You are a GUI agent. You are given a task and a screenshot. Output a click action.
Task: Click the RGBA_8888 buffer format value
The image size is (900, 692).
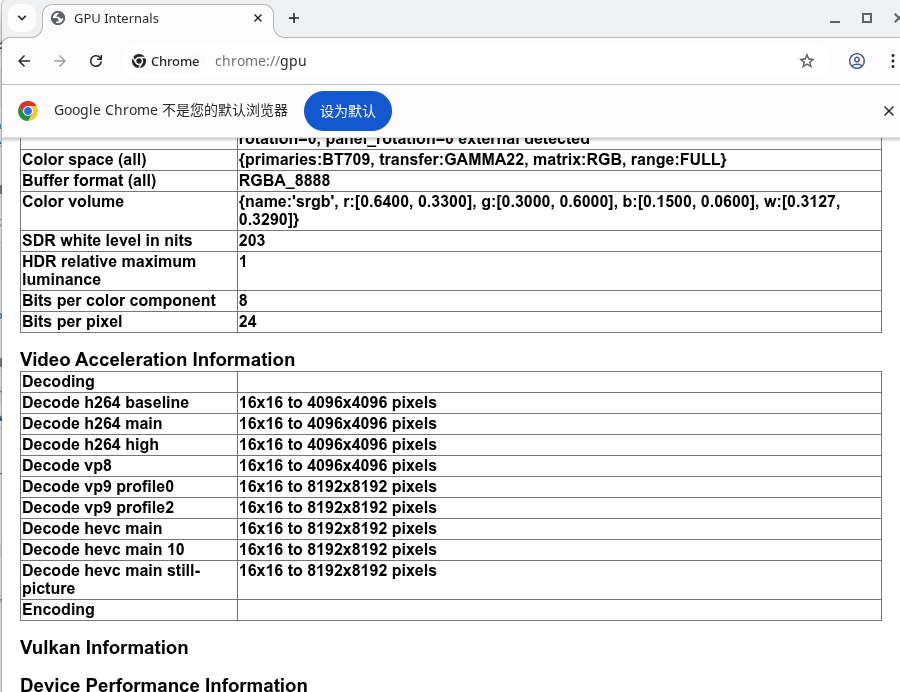coord(284,181)
